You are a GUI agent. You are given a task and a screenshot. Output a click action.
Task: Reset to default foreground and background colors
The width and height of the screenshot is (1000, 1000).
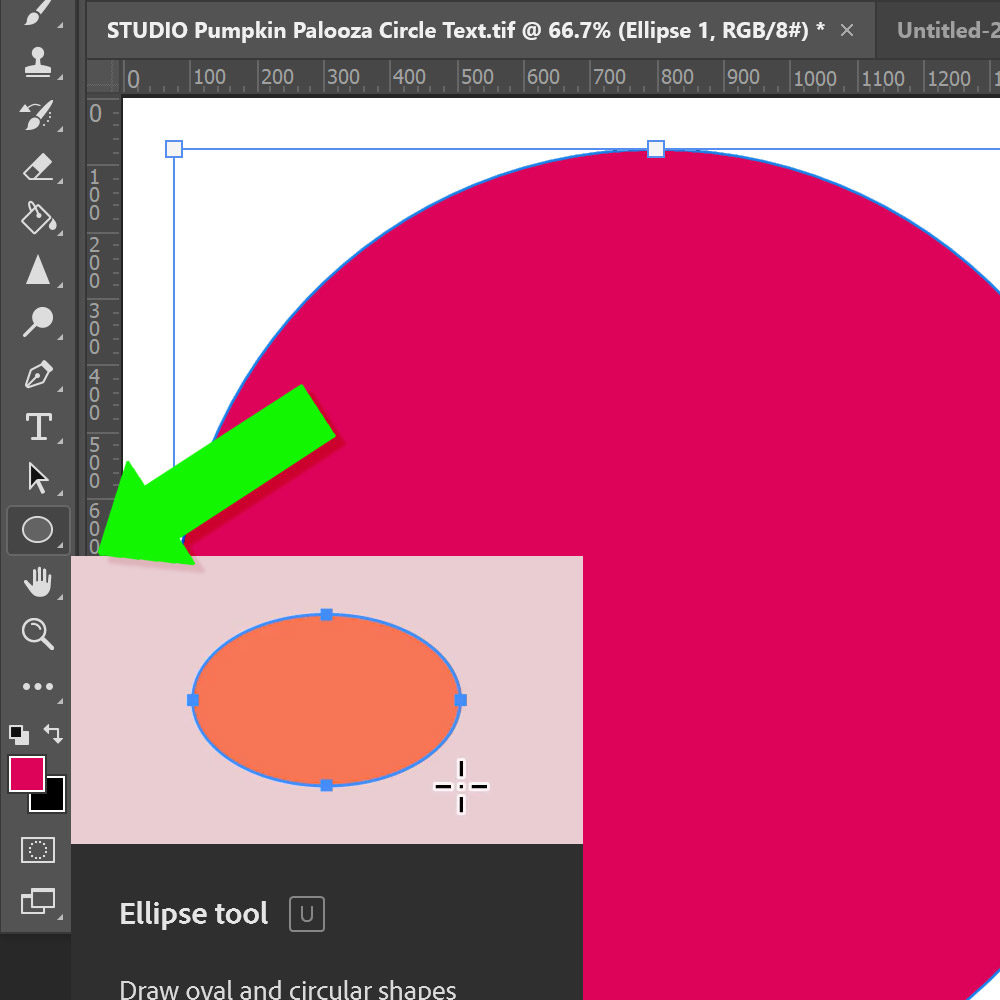pos(19,735)
